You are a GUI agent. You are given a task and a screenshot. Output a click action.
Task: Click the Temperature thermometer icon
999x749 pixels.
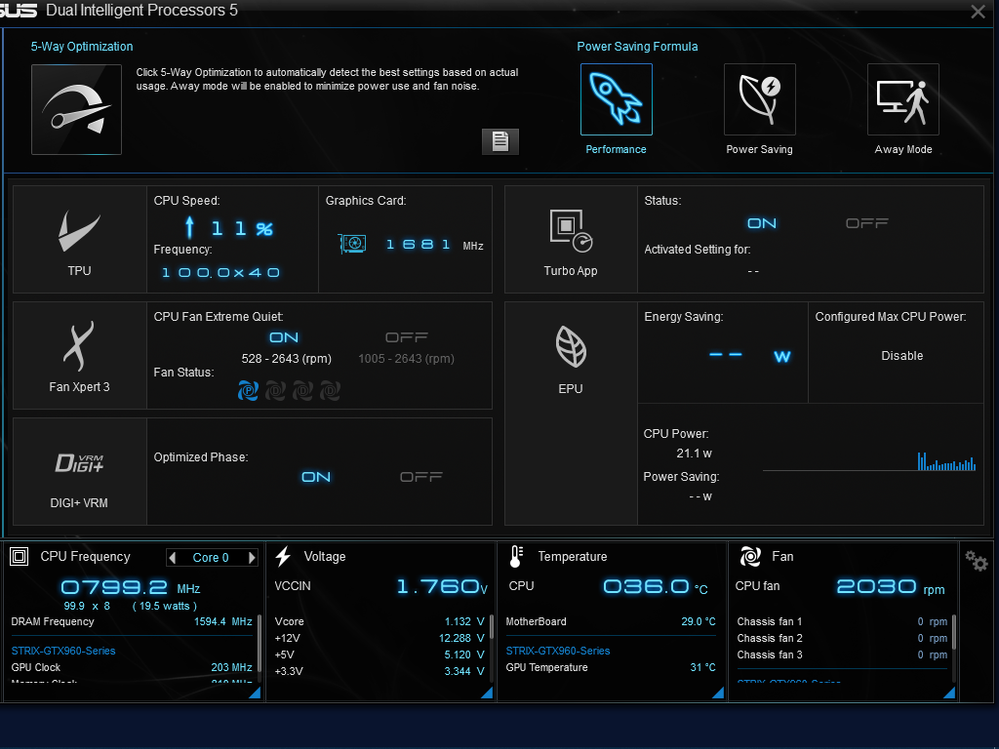coord(516,557)
